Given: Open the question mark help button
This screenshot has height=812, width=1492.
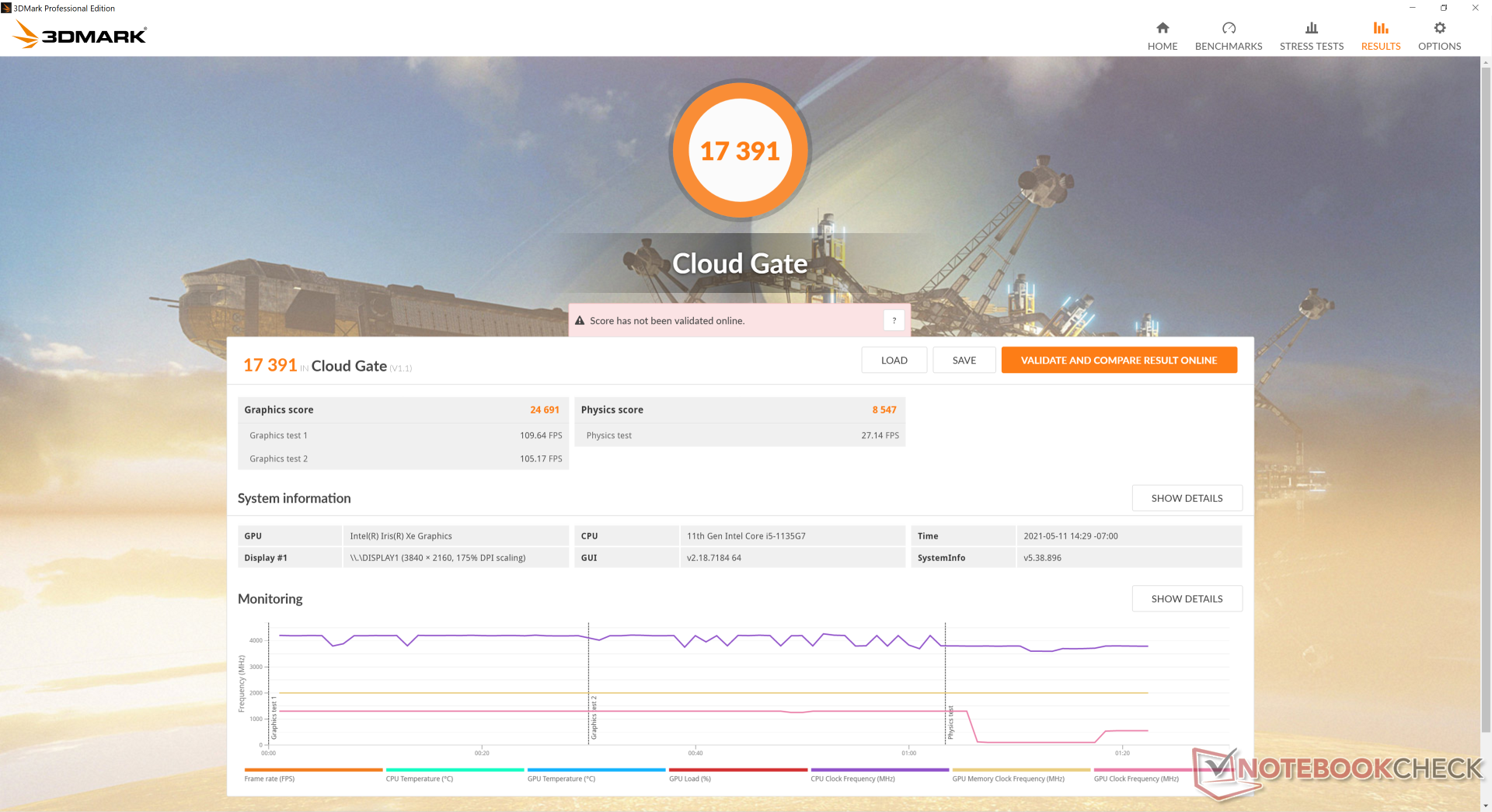Looking at the screenshot, I should tap(894, 320).
